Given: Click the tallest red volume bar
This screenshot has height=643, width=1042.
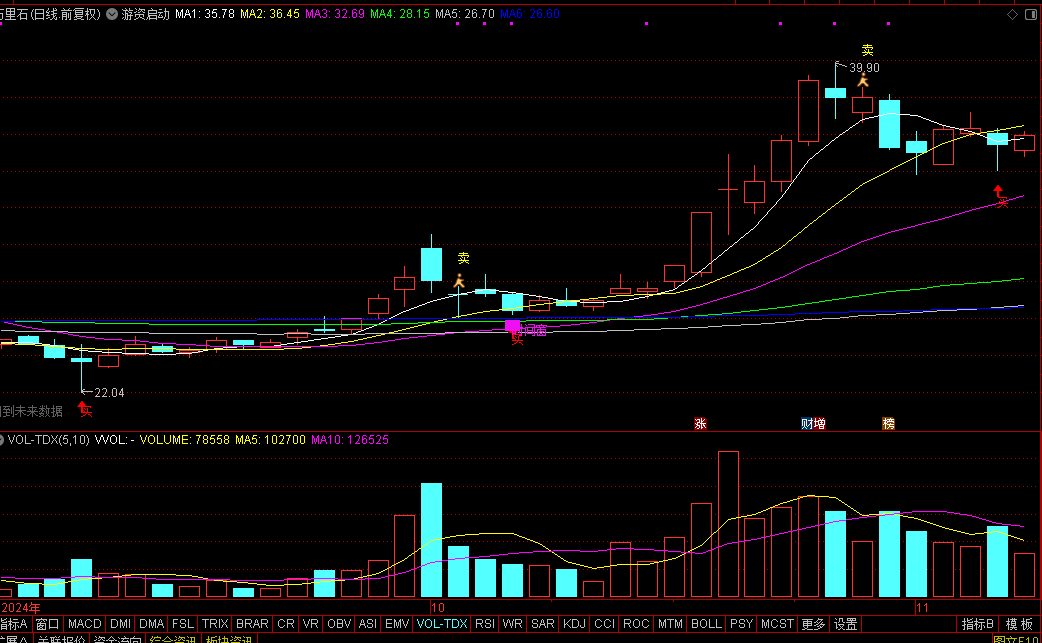Looking at the screenshot, I should (728, 524).
